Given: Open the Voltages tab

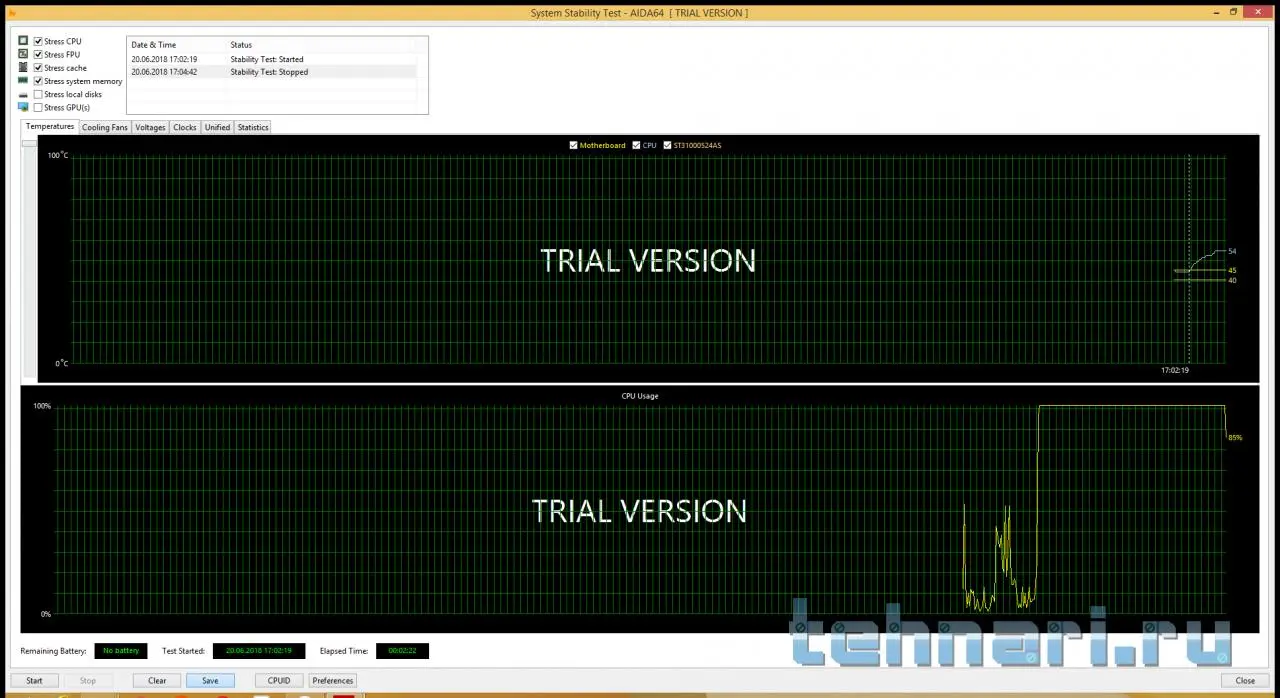Looking at the screenshot, I should pyautogui.click(x=150, y=127).
